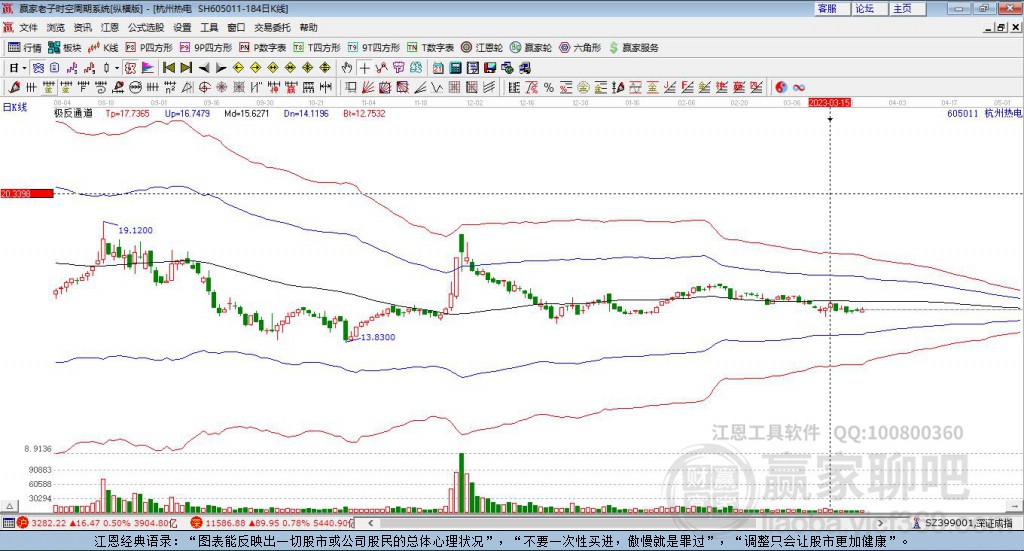Viewport: 1024px width, 551px height.
Task: Click the 主页 homepage button
Action: 907,8
